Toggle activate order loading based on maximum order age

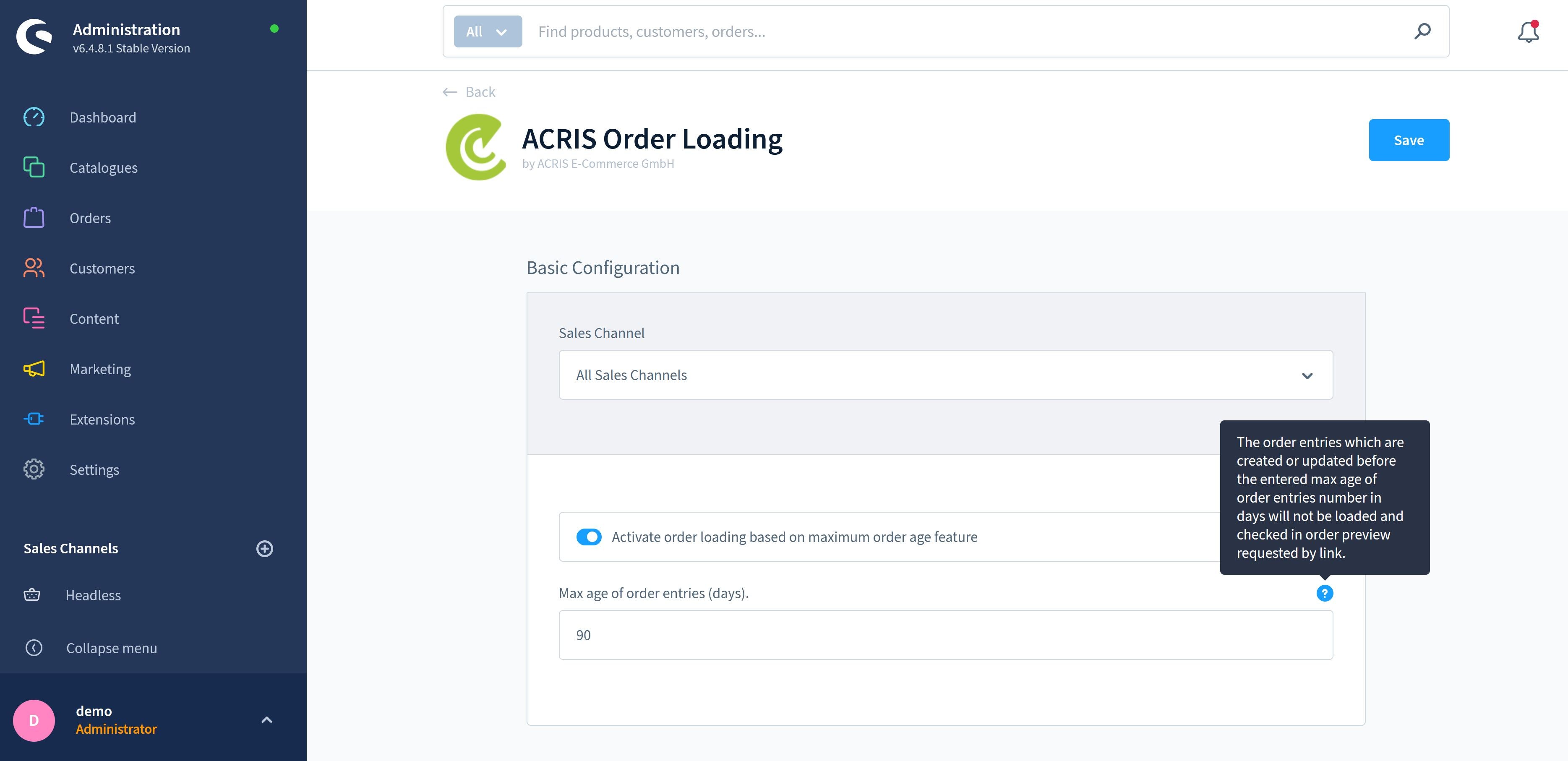click(587, 537)
